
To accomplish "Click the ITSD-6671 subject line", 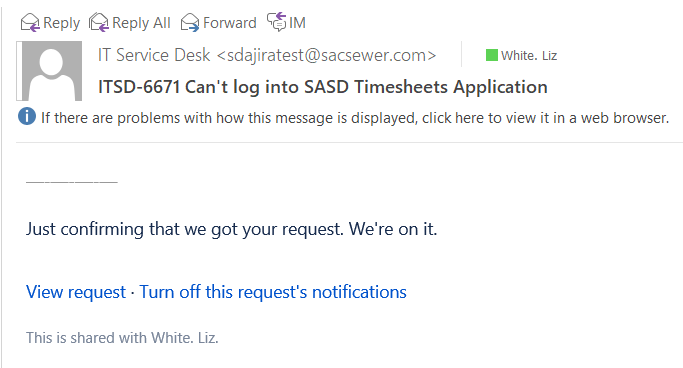I will [323, 87].
